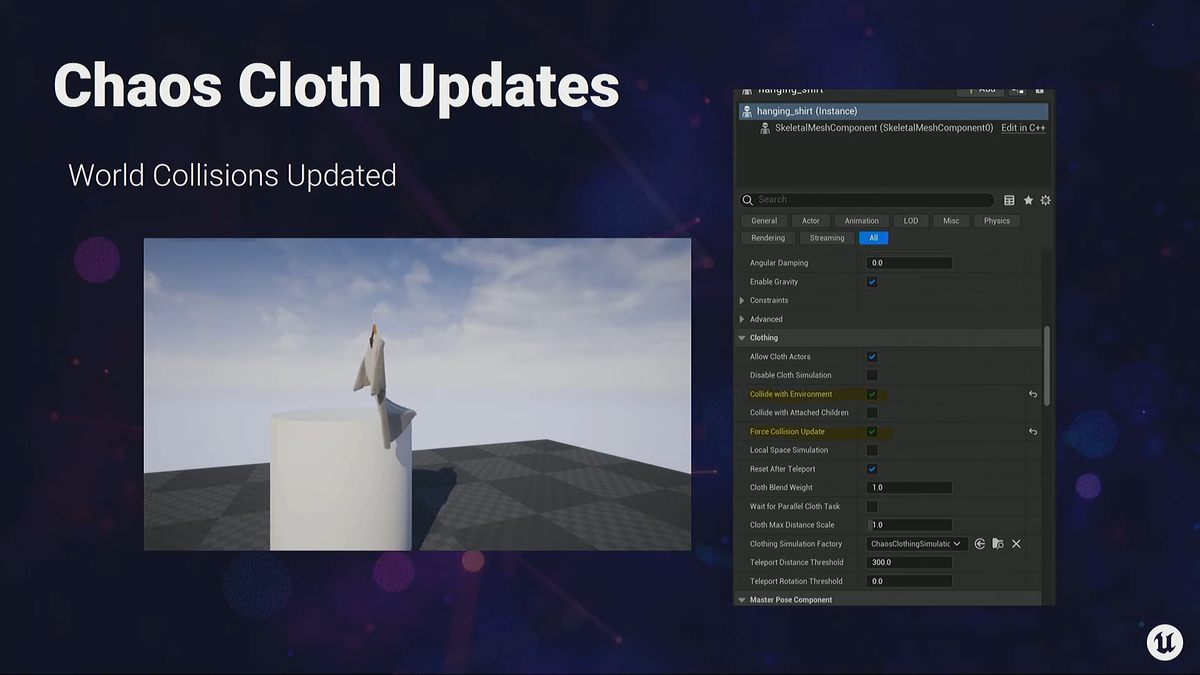This screenshot has height=675, width=1200.
Task: Browse to Clothing Simulation Factory asset
Action: tap(998, 544)
